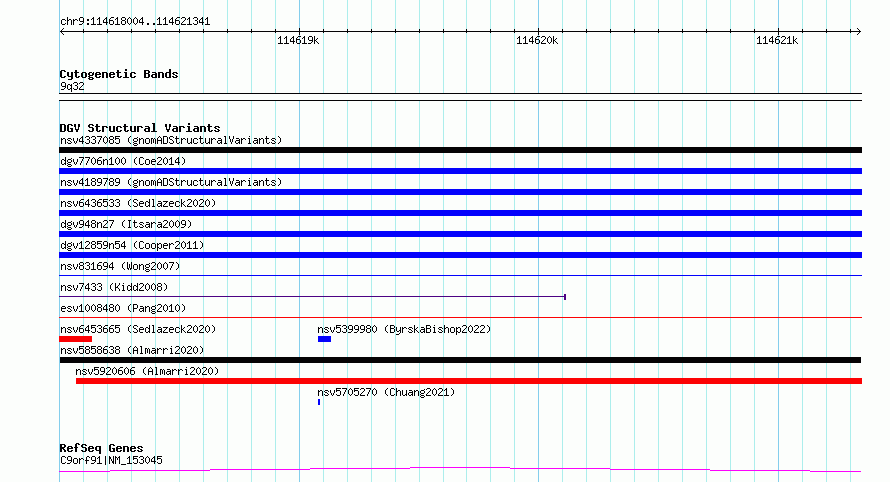This screenshot has height=482, width=890.
Task: Select variant nsv5858638 (Almarri2020) label
Action: click(x=132, y=350)
